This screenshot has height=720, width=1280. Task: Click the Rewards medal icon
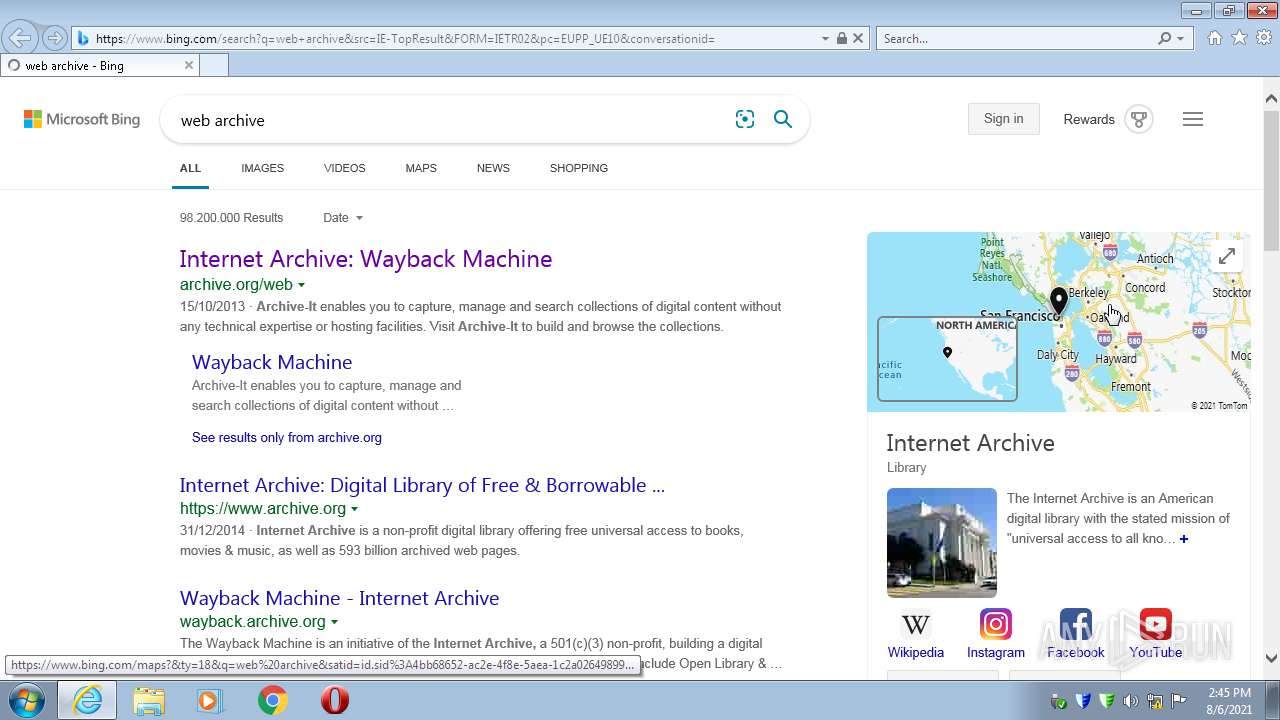coord(1138,119)
